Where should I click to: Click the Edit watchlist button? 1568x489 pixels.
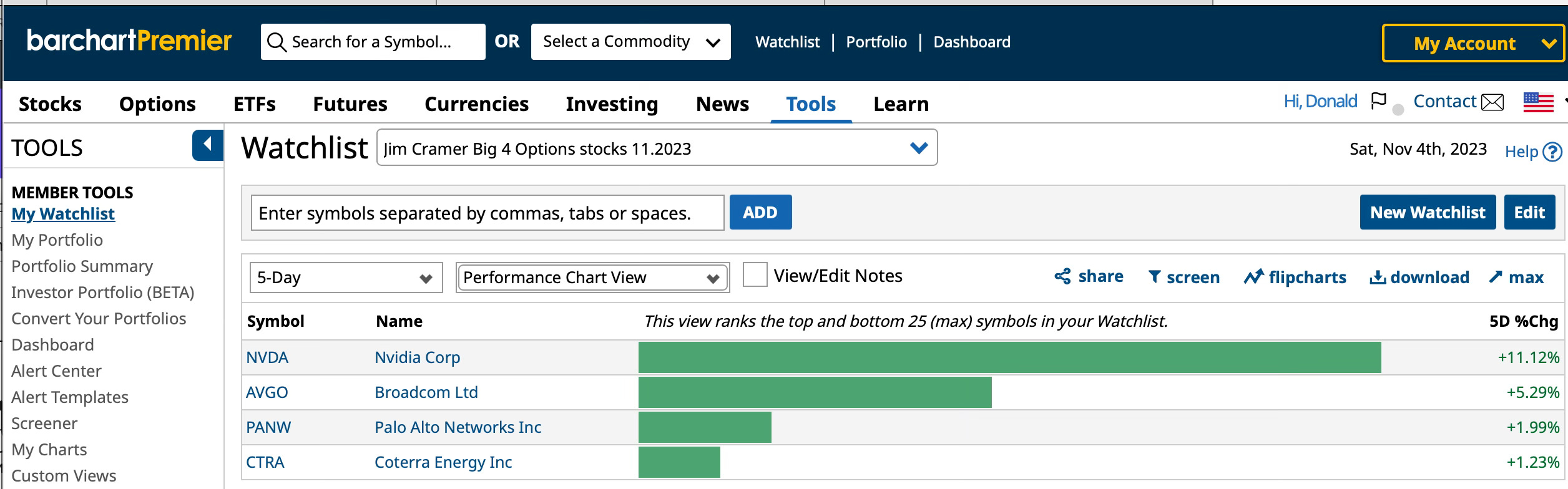1529,212
